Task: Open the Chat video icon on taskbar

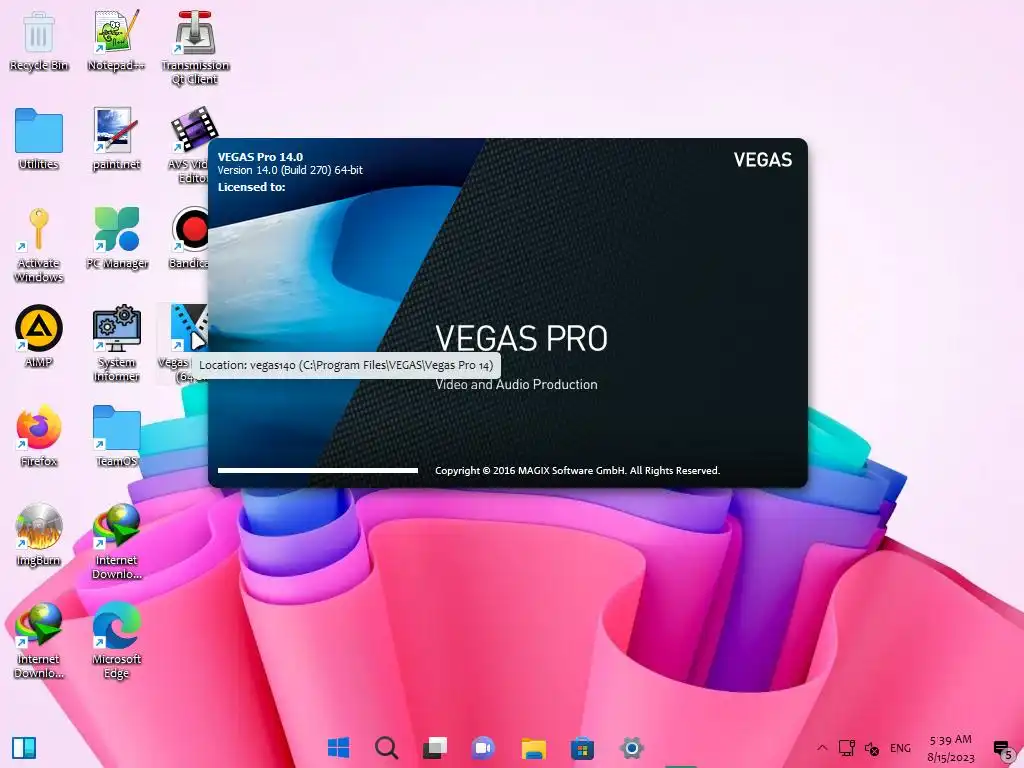Action: coord(484,748)
